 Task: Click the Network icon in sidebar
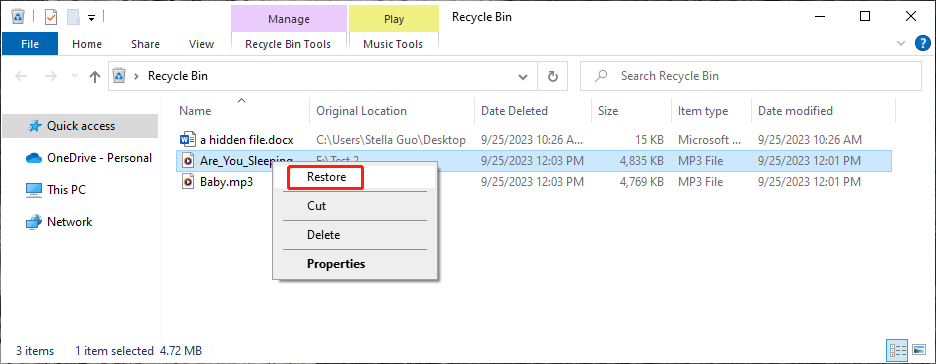33,222
